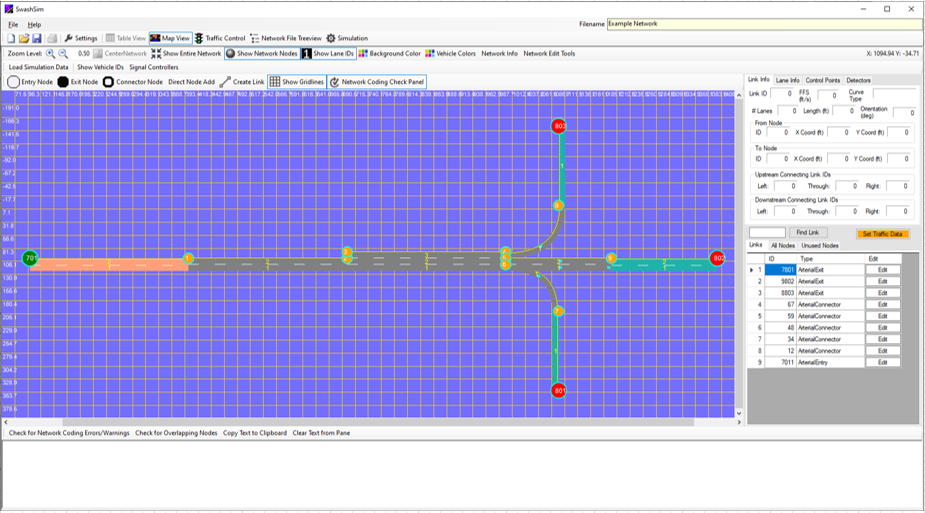The height and width of the screenshot is (513, 925).
Task: Save the network with floppy icon
Action: (37, 38)
